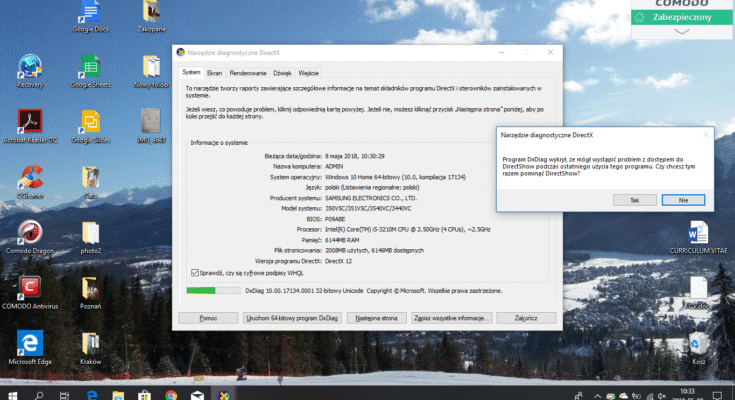Image resolution: width=735 pixels, height=400 pixels.
Task: Launch CCleaner from desktop
Action: pos(30,182)
